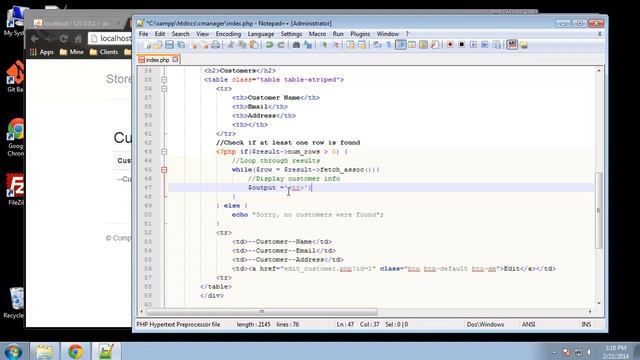Viewport: 640px width, 360px height.
Task: Open the Language menu
Action: pyautogui.click(x=260, y=34)
